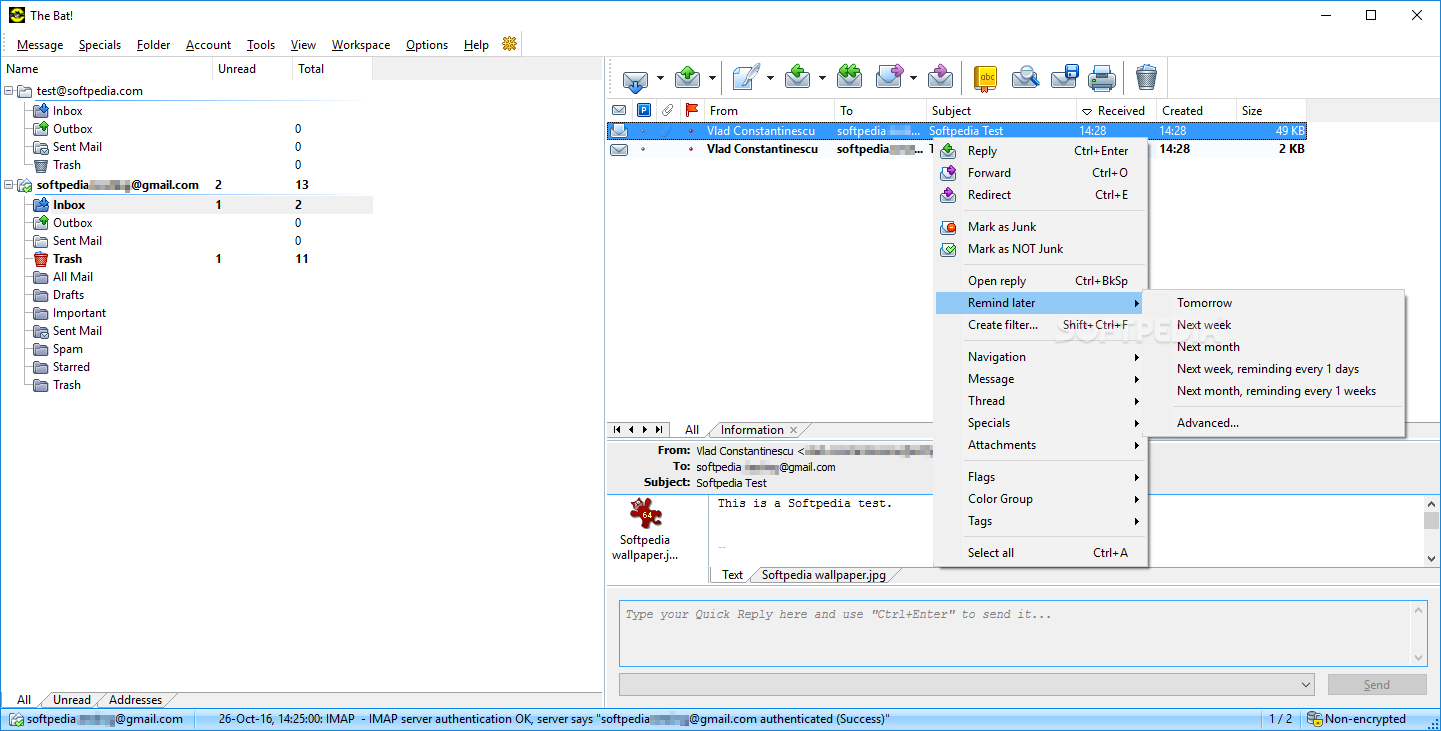Choose Remind later Tomorrow from submenu
Viewport: 1441px width, 731px height.
[1204, 302]
